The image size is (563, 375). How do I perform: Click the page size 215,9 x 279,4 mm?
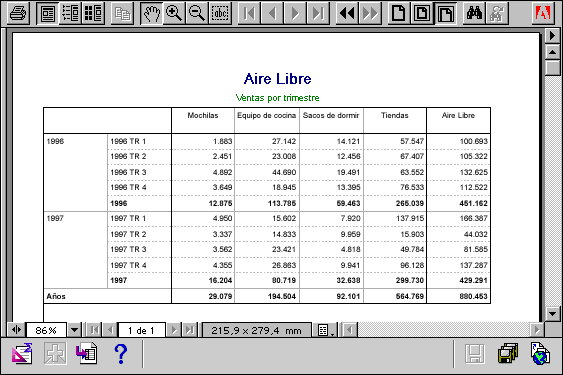(x=256, y=330)
